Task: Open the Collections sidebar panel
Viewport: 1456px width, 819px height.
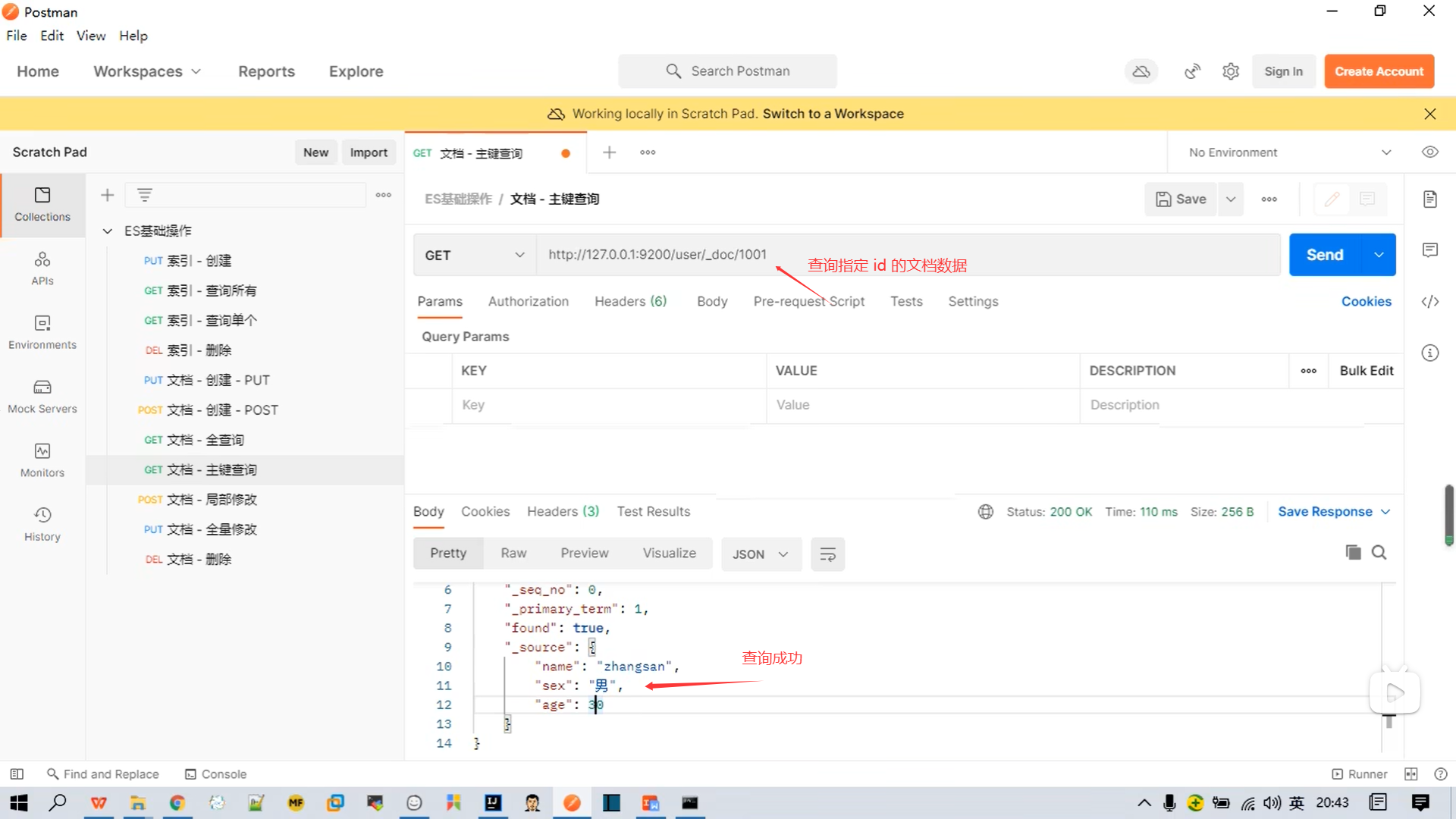Action: (x=42, y=204)
